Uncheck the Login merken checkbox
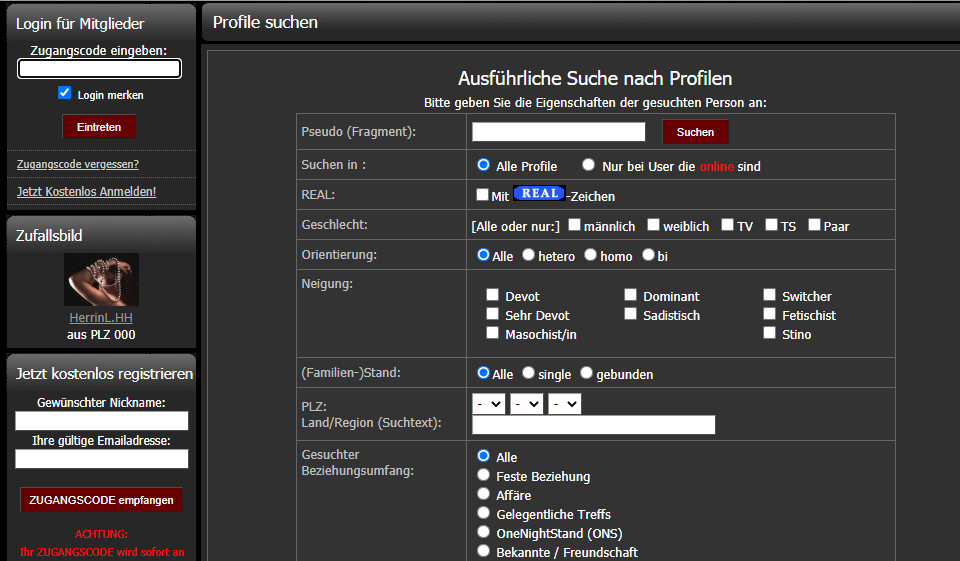Viewport: 960px width, 561px height. pos(65,93)
